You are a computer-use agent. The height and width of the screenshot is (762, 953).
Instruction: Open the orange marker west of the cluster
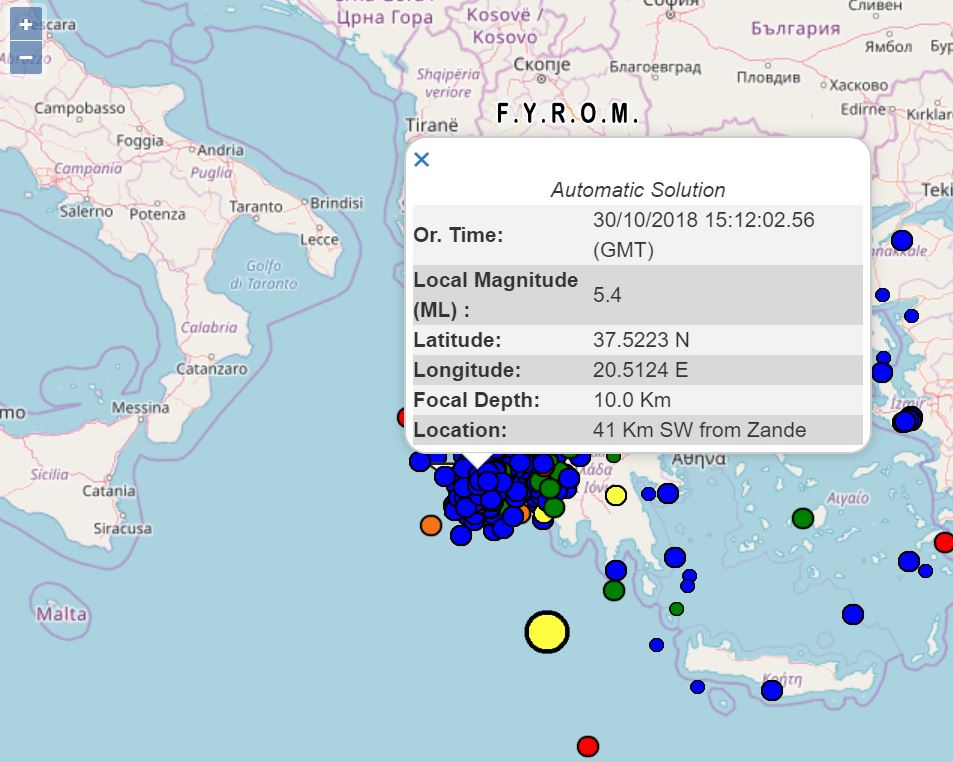point(431,525)
